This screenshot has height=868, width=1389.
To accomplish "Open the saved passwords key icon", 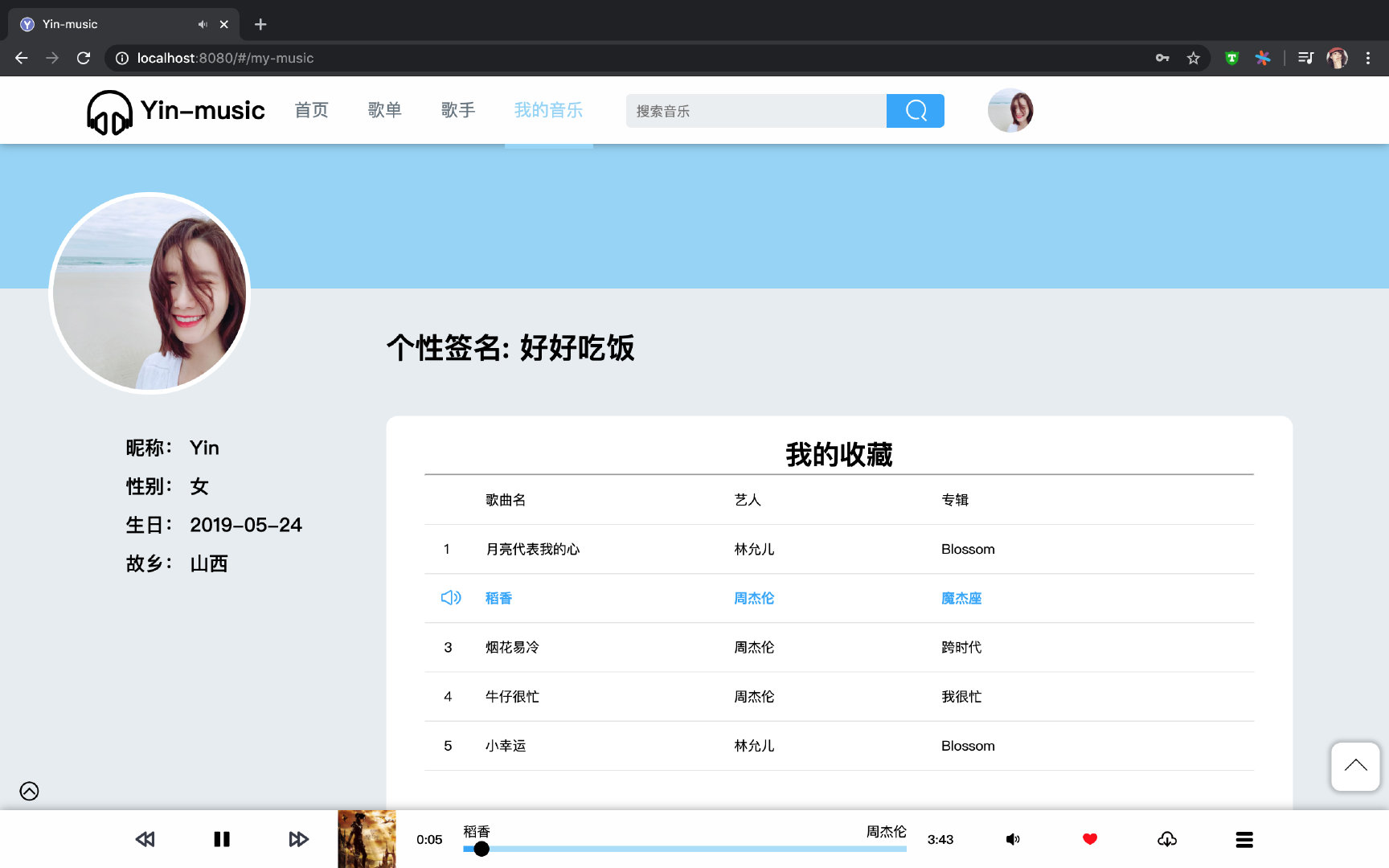I will (x=1162, y=58).
